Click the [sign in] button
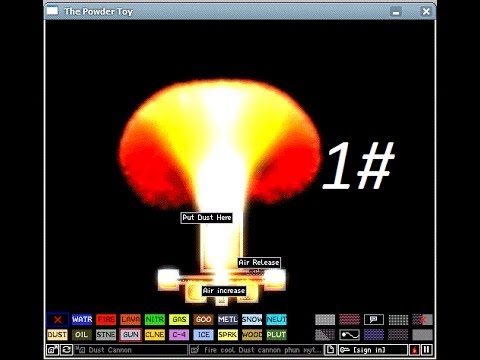This screenshot has height=360, width=480. 373,350
